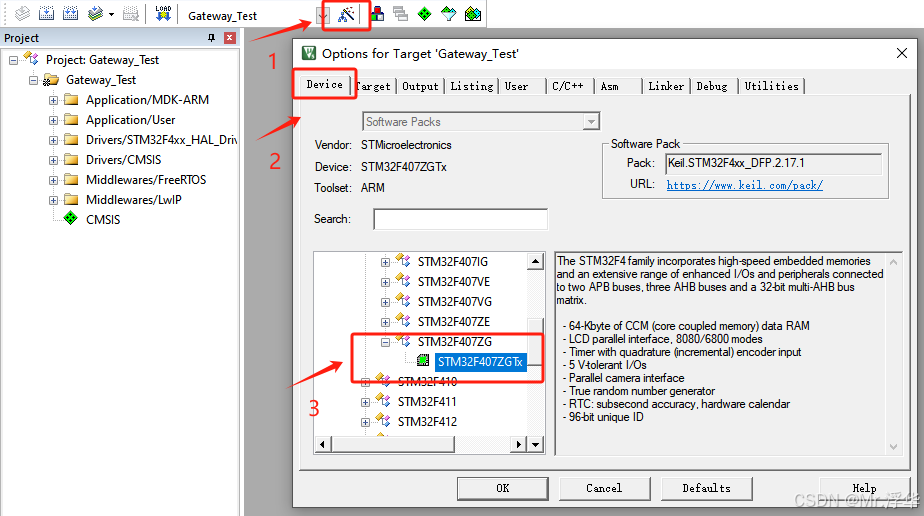Click the Defaults button
The image size is (924, 516).
point(707,488)
